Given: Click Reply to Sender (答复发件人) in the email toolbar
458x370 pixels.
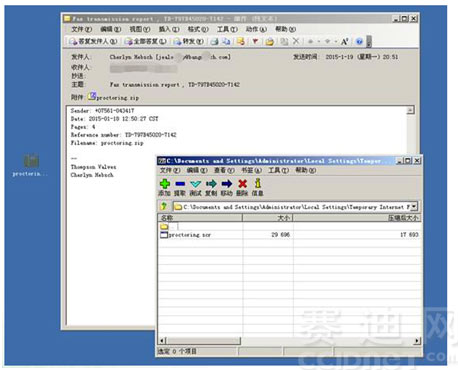Looking at the screenshot, I should point(93,41).
